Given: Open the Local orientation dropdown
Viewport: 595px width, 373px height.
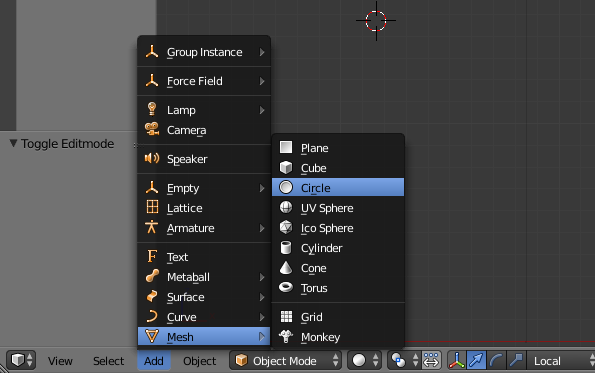Looking at the screenshot, I should (x=561, y=360).
